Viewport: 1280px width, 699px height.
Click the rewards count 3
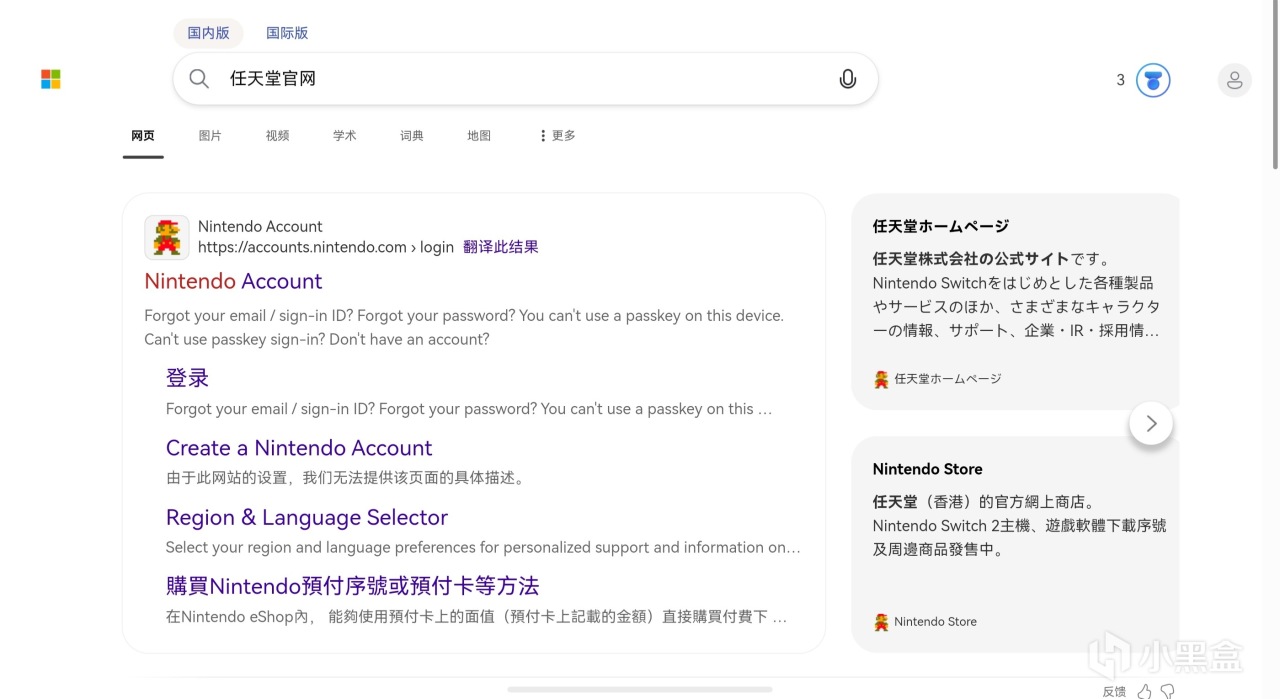coord(1120,80)
